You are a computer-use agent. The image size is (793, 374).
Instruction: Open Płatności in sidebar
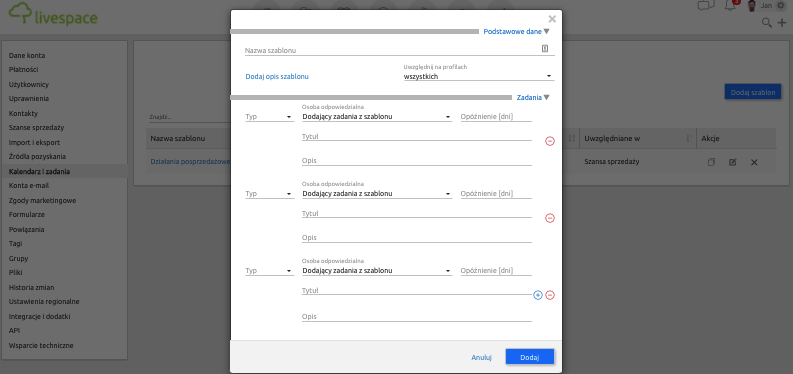(x=23, y=70)
